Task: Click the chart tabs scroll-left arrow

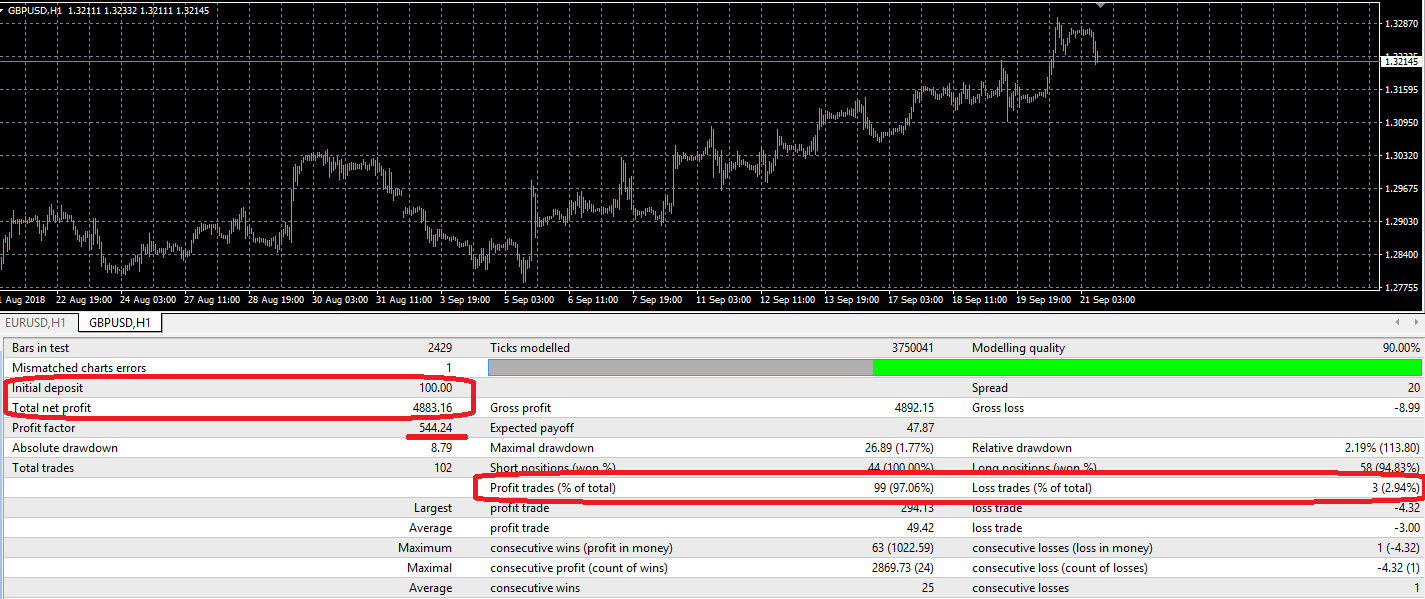Action: click(x=1400, y=323)
